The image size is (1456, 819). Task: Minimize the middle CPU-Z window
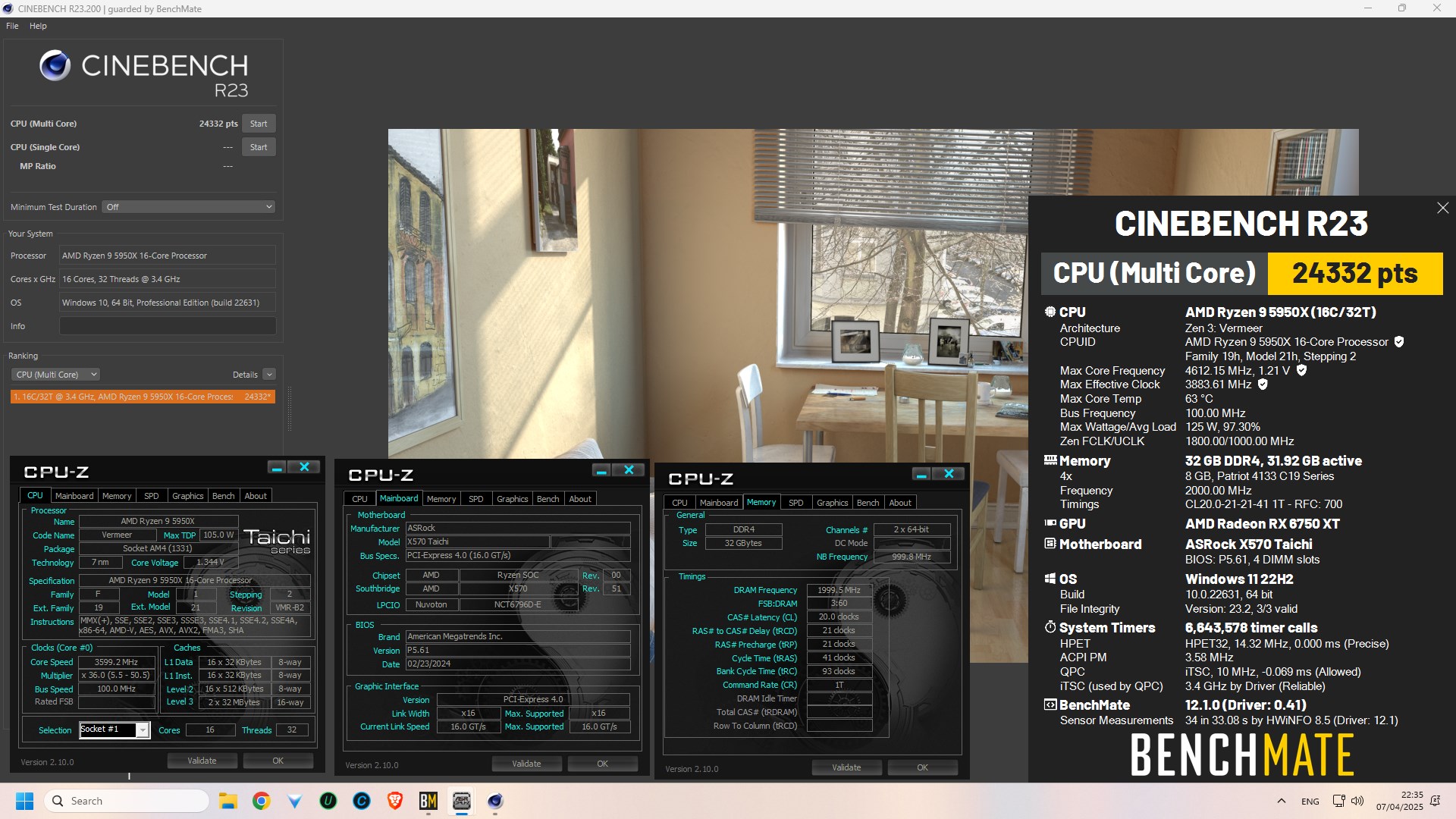click(601, 471)
